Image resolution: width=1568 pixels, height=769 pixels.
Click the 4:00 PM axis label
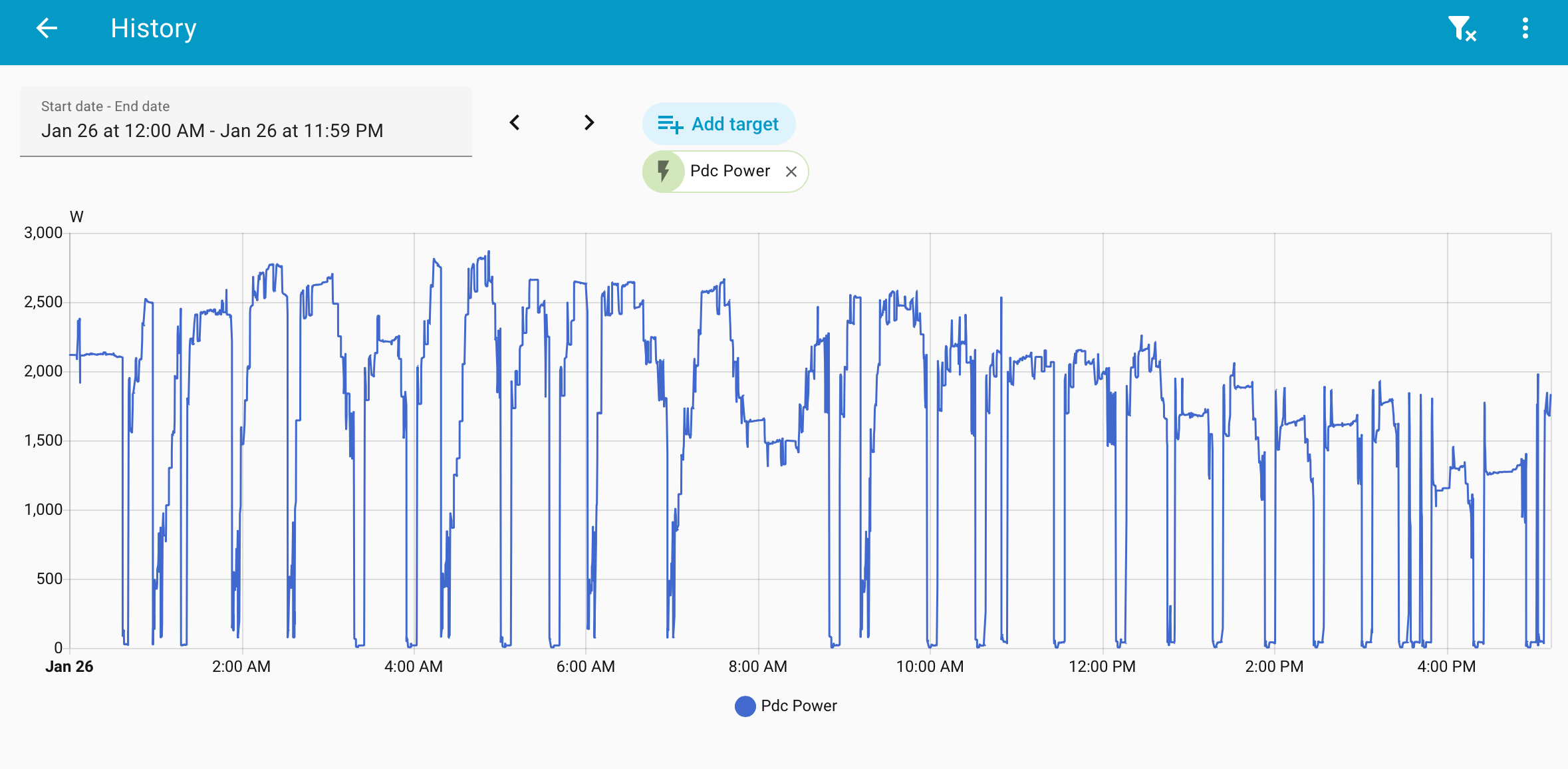1446,667
